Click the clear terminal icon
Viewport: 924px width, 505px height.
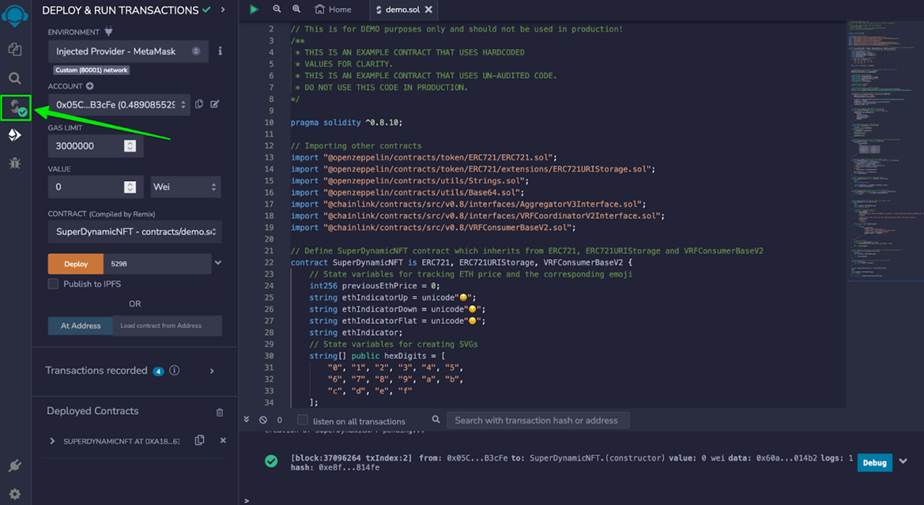(x=263, y=420)
